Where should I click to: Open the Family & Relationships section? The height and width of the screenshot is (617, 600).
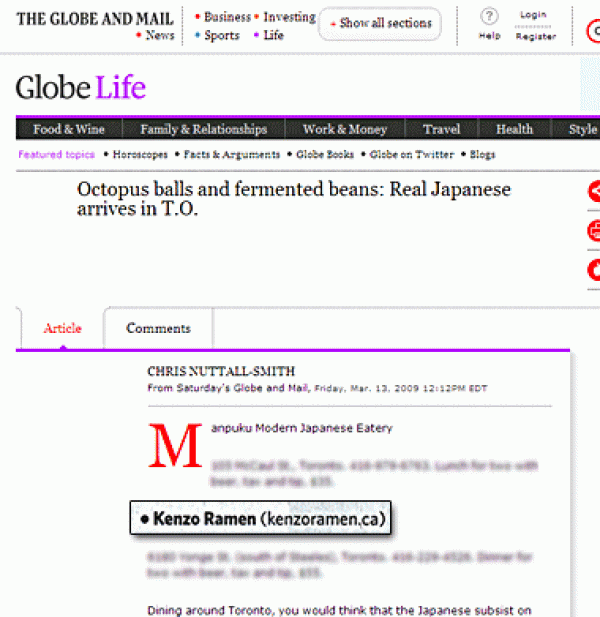point(203,129)
